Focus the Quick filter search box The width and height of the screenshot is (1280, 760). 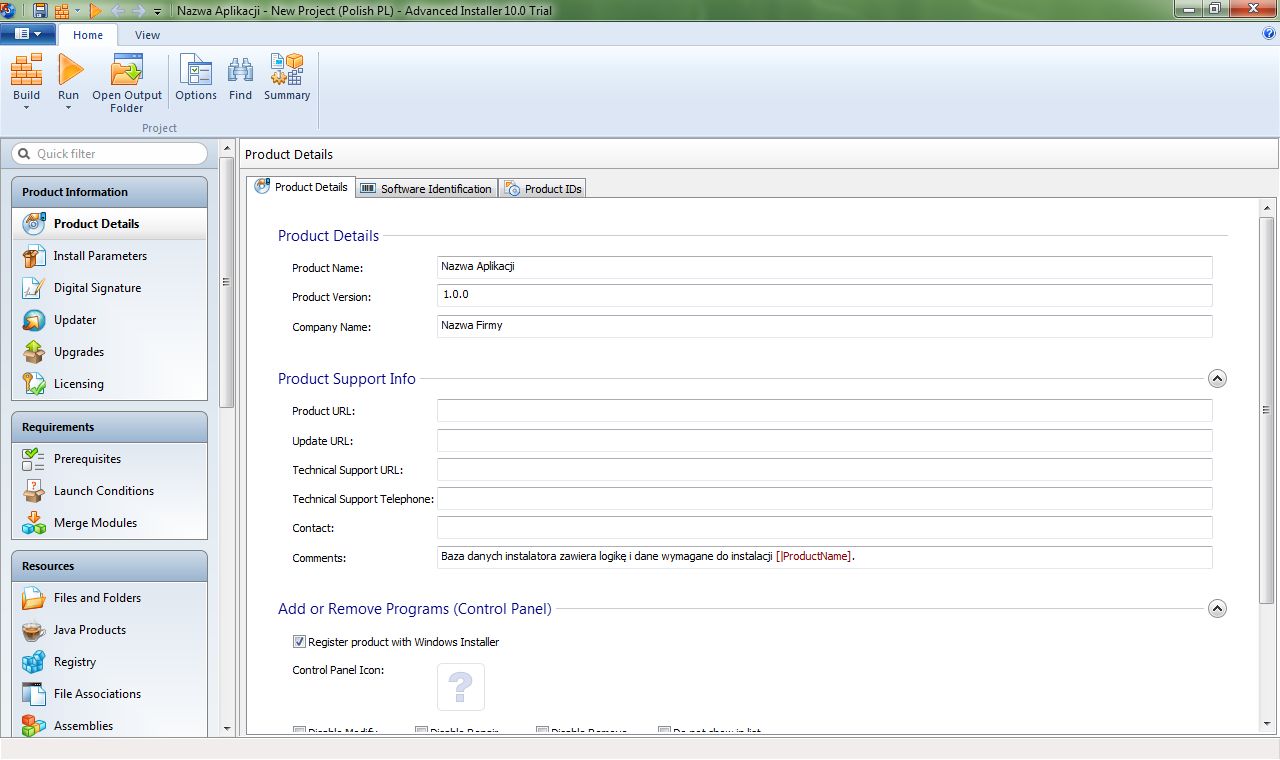pos(110,154)
